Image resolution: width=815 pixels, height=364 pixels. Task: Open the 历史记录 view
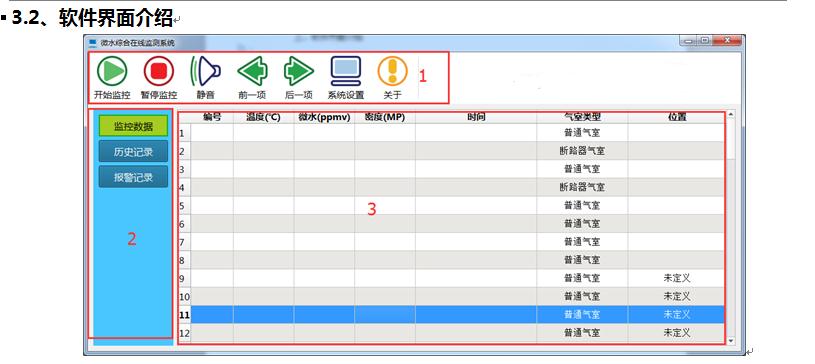tap(134, 151)
